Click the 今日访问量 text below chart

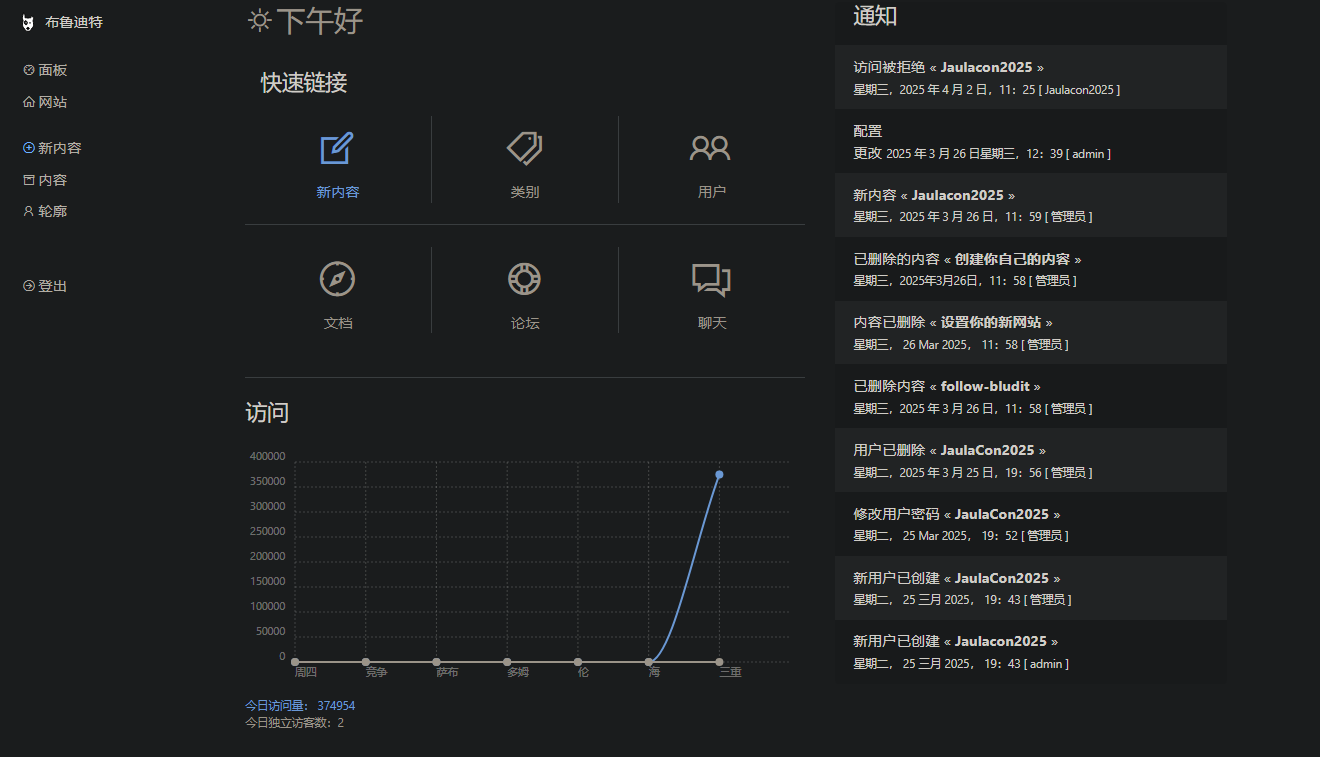click(299, 706)
